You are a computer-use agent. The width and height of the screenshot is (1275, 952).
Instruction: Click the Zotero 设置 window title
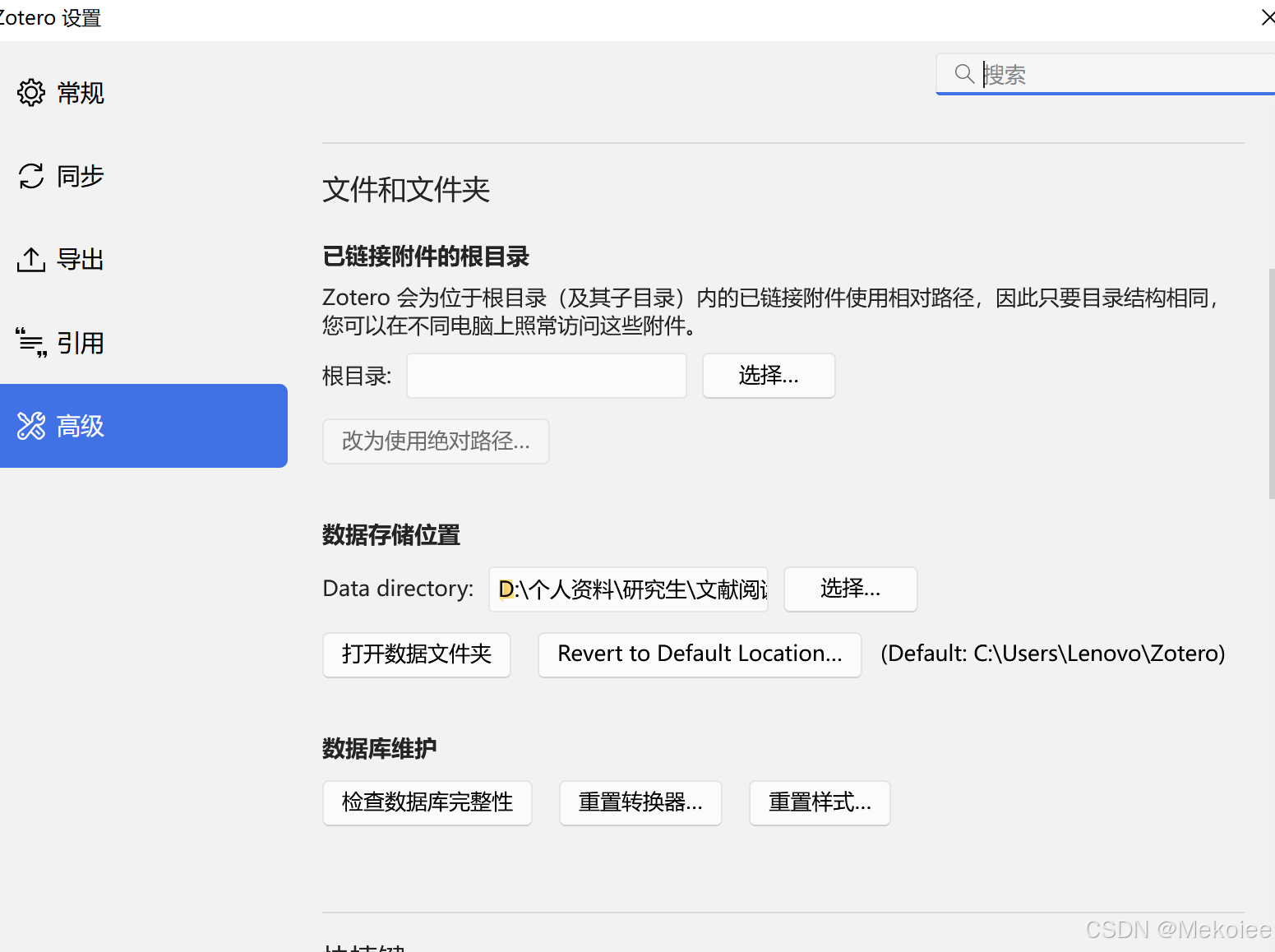pyautogui.click(x=49, y=17)
